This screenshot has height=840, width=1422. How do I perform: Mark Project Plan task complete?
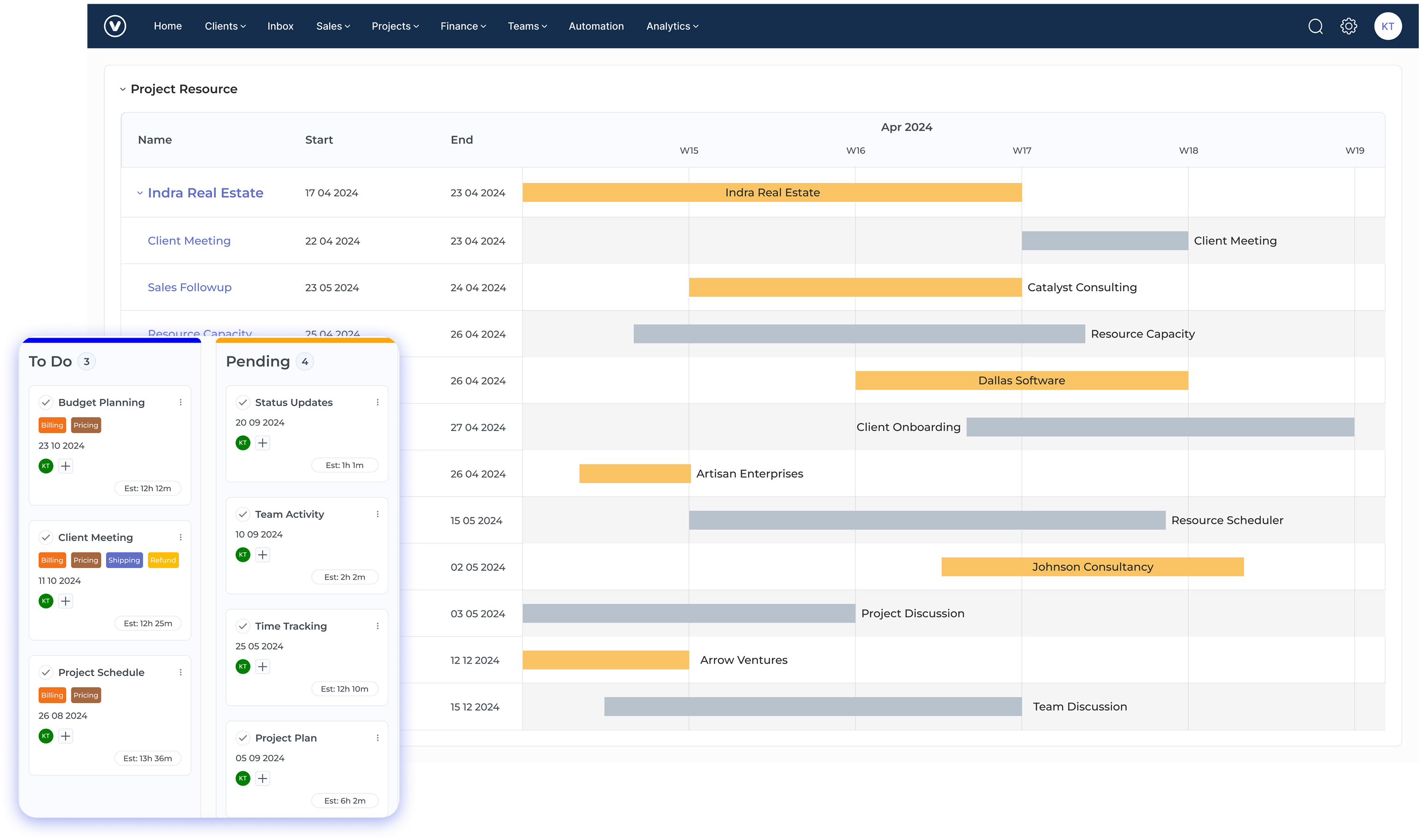coord(243,738)
